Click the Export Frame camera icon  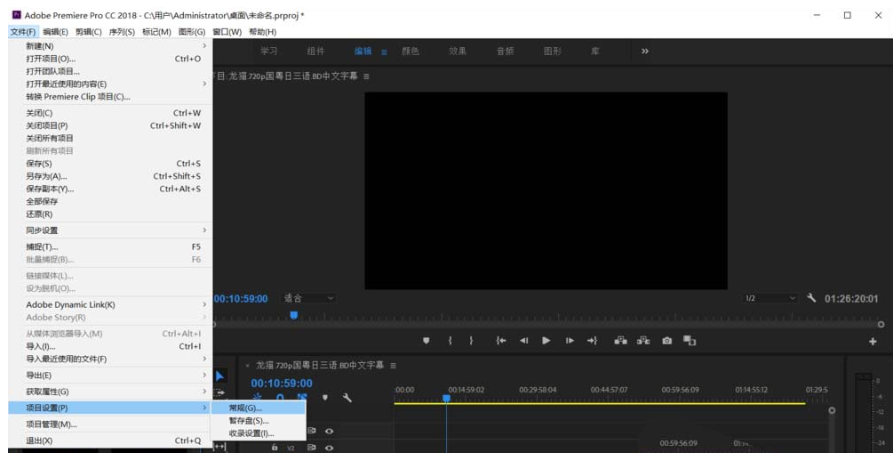coord(667,341)
